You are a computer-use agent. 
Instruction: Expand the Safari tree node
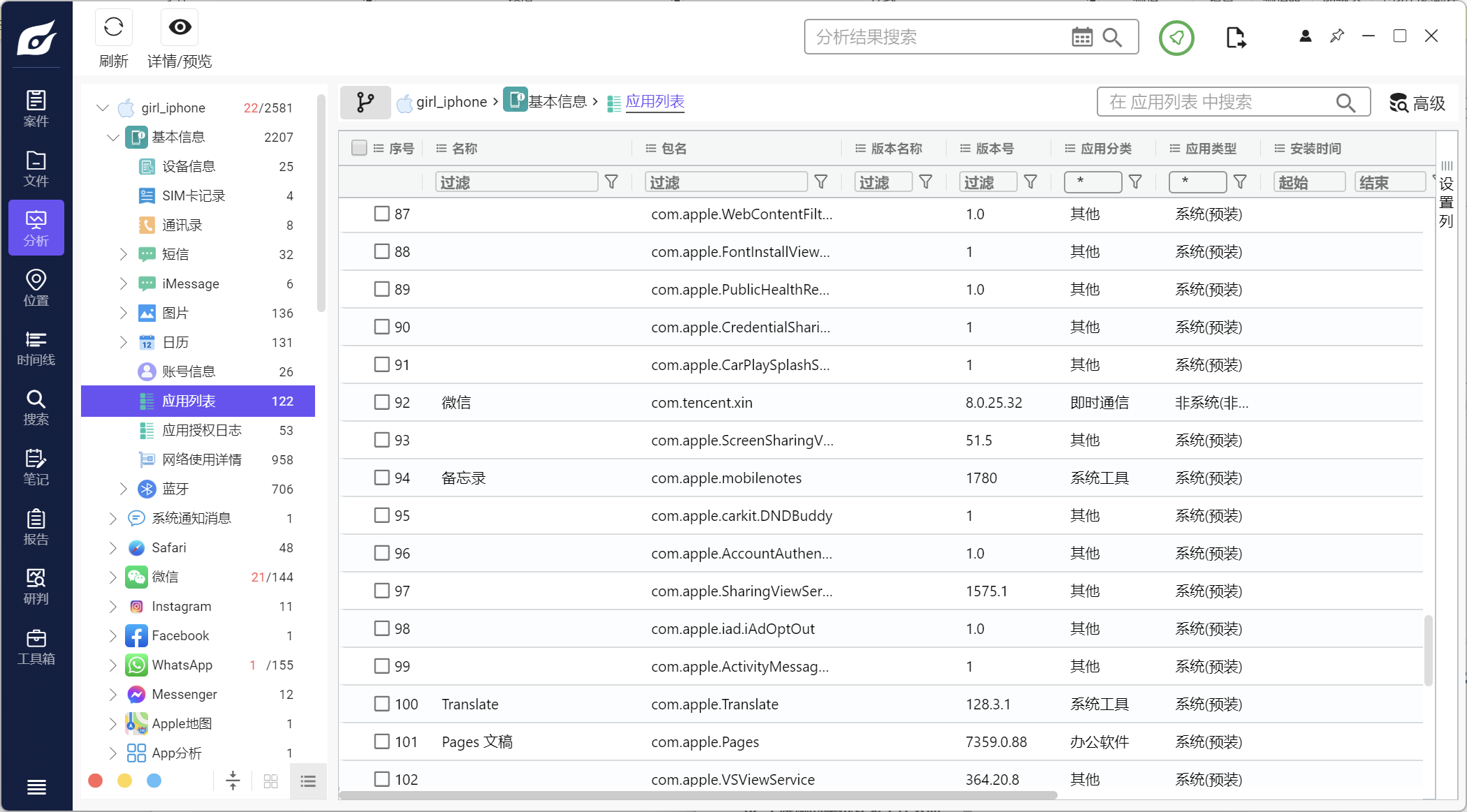[x=113, y=547]
